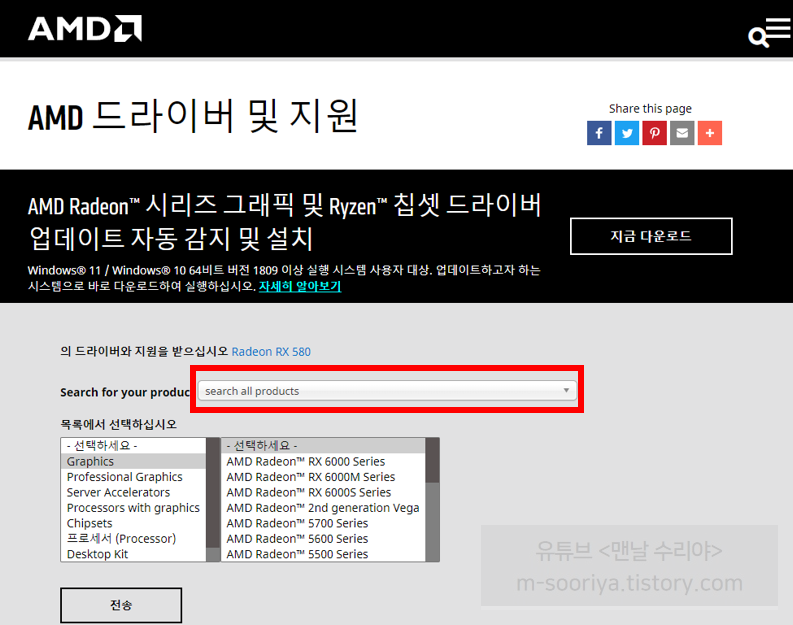Select Chipsets category
The image size is (793, 625).
[134, 523]
